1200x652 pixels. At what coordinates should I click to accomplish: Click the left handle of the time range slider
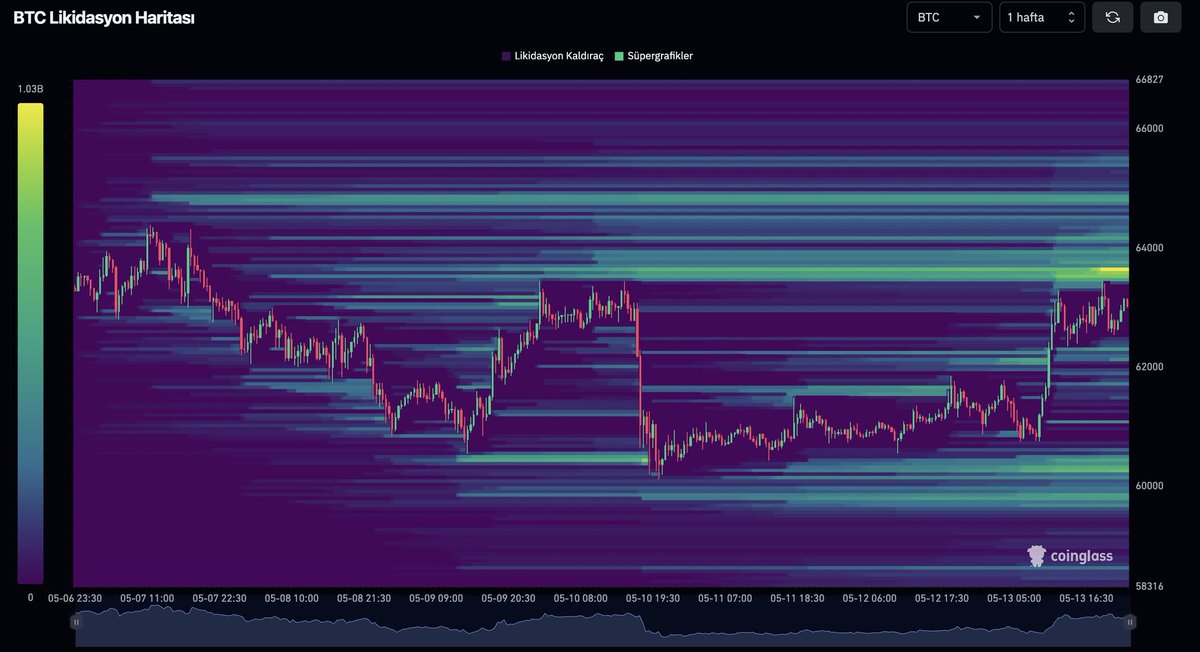point(75,621)
